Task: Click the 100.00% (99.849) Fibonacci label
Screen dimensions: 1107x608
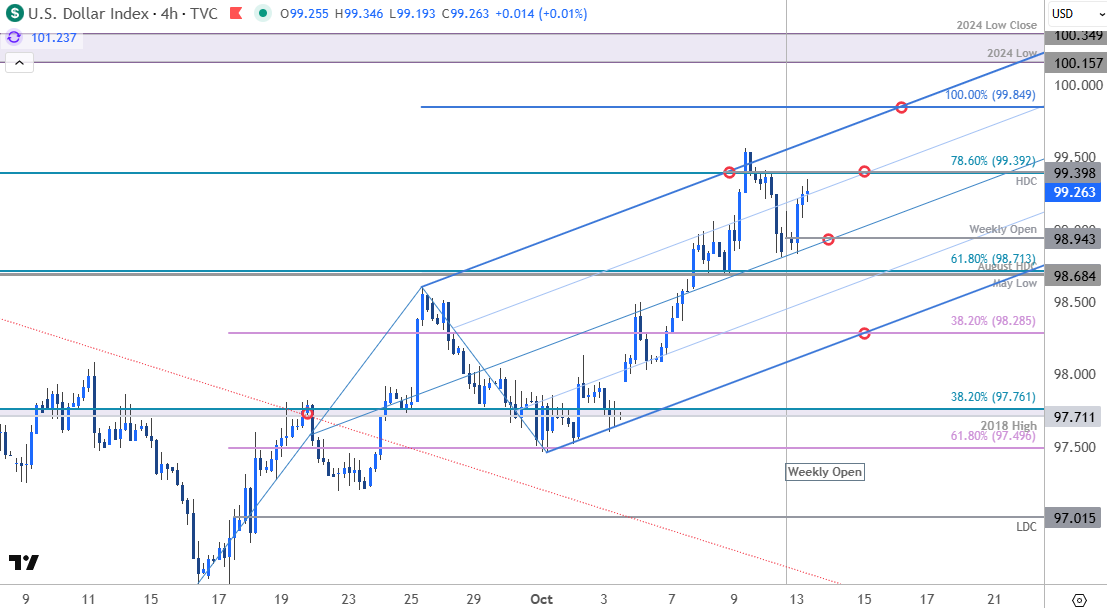Action: pos(990,95)
